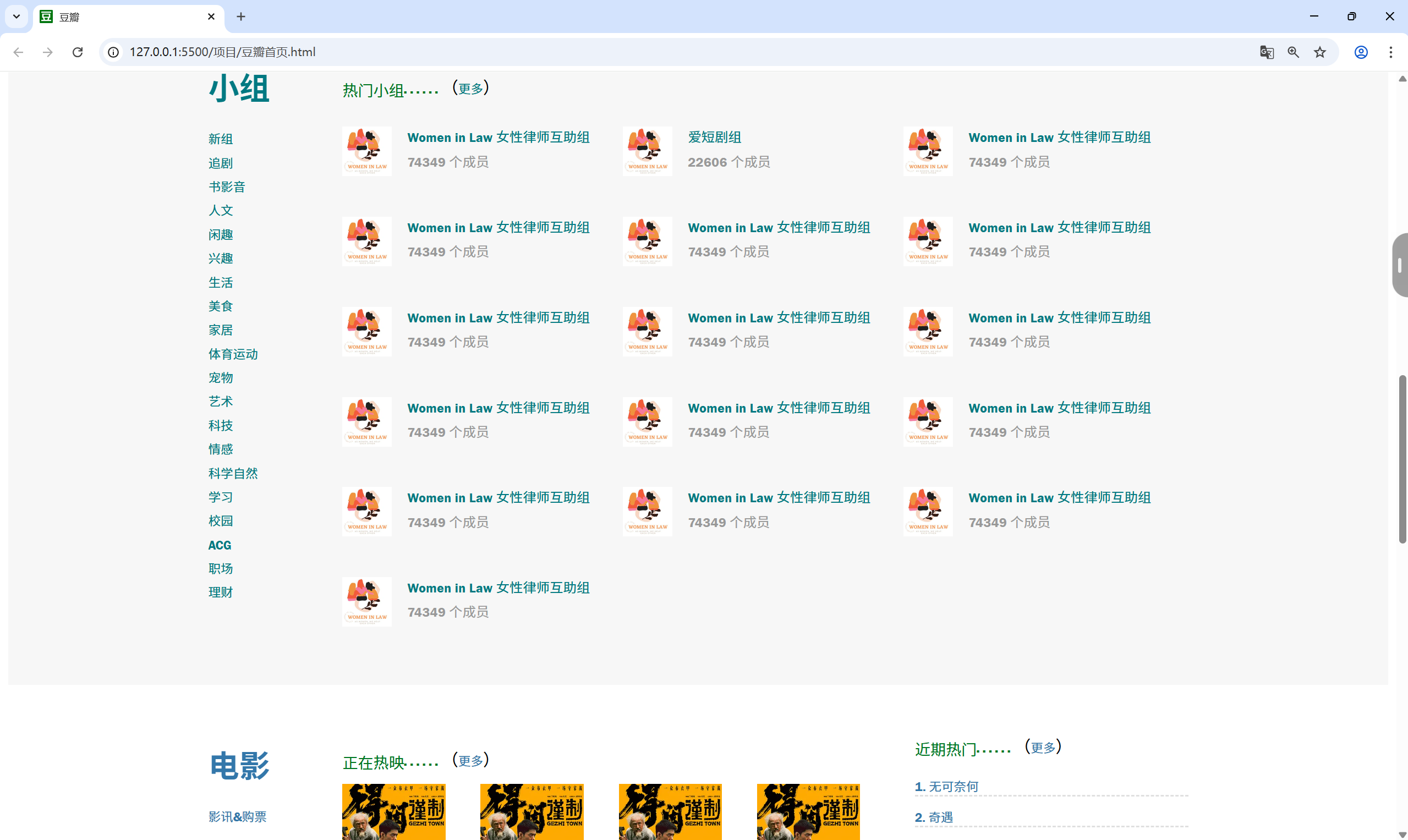Image resolution: width=1408 pixels, height=840 pixels.
Task: Close the 豆瓣 browser tab
Action: pyautogui.click(x=211, y=17)
